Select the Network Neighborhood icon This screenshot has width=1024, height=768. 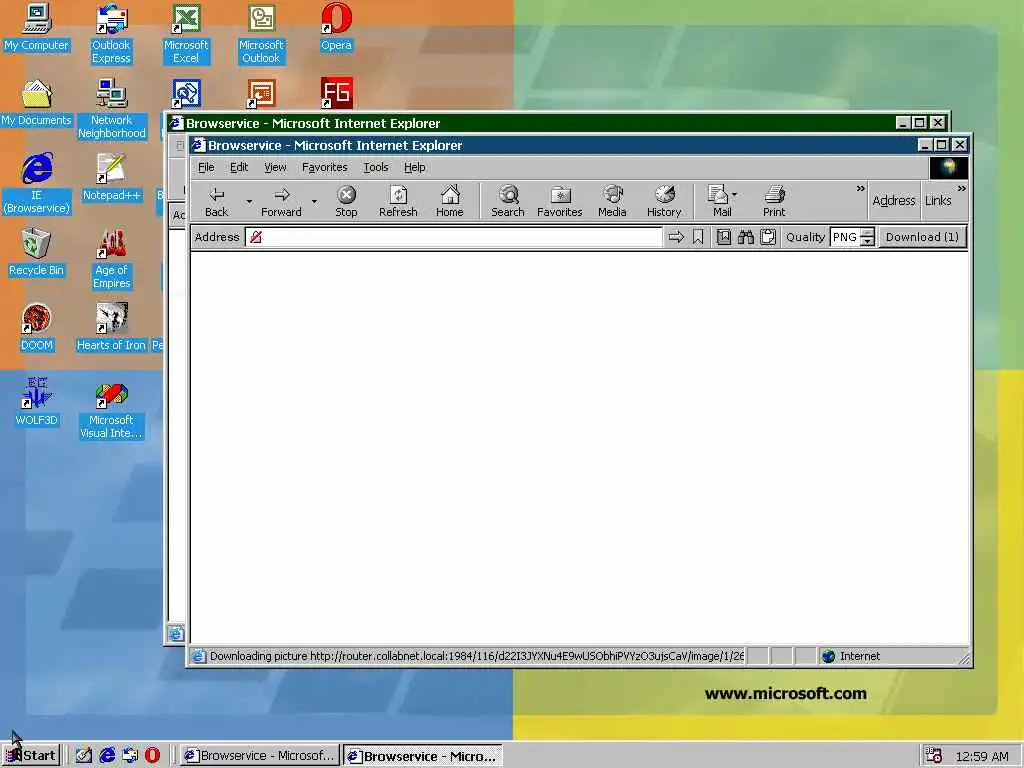click(111, 109)
